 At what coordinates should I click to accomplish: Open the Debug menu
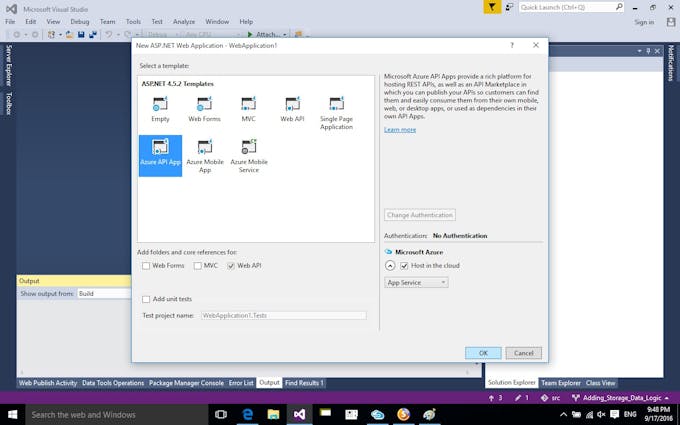(x=79, y=21)
